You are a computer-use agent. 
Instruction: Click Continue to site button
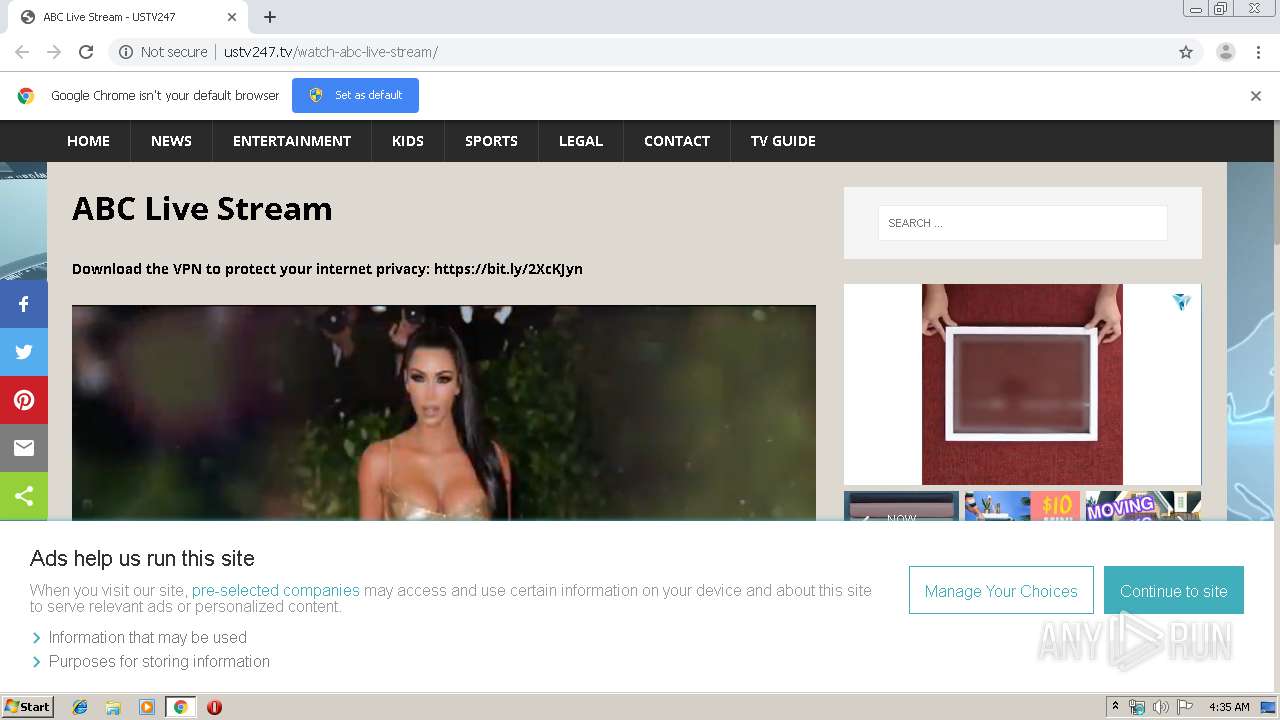point(1174,590)
